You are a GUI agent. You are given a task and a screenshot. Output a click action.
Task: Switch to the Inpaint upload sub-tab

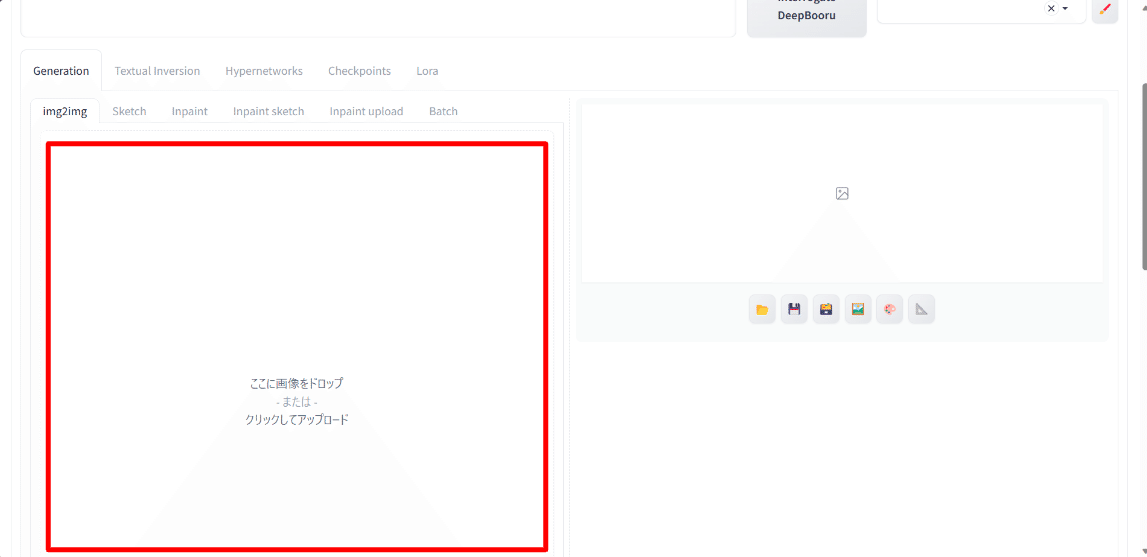coord(366,111)
